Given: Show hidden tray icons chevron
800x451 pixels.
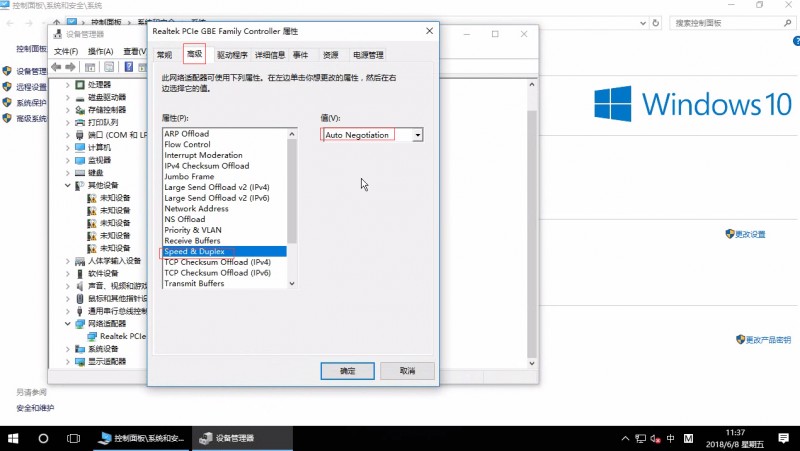Looking at the screenshot, I should click(626, 438).
